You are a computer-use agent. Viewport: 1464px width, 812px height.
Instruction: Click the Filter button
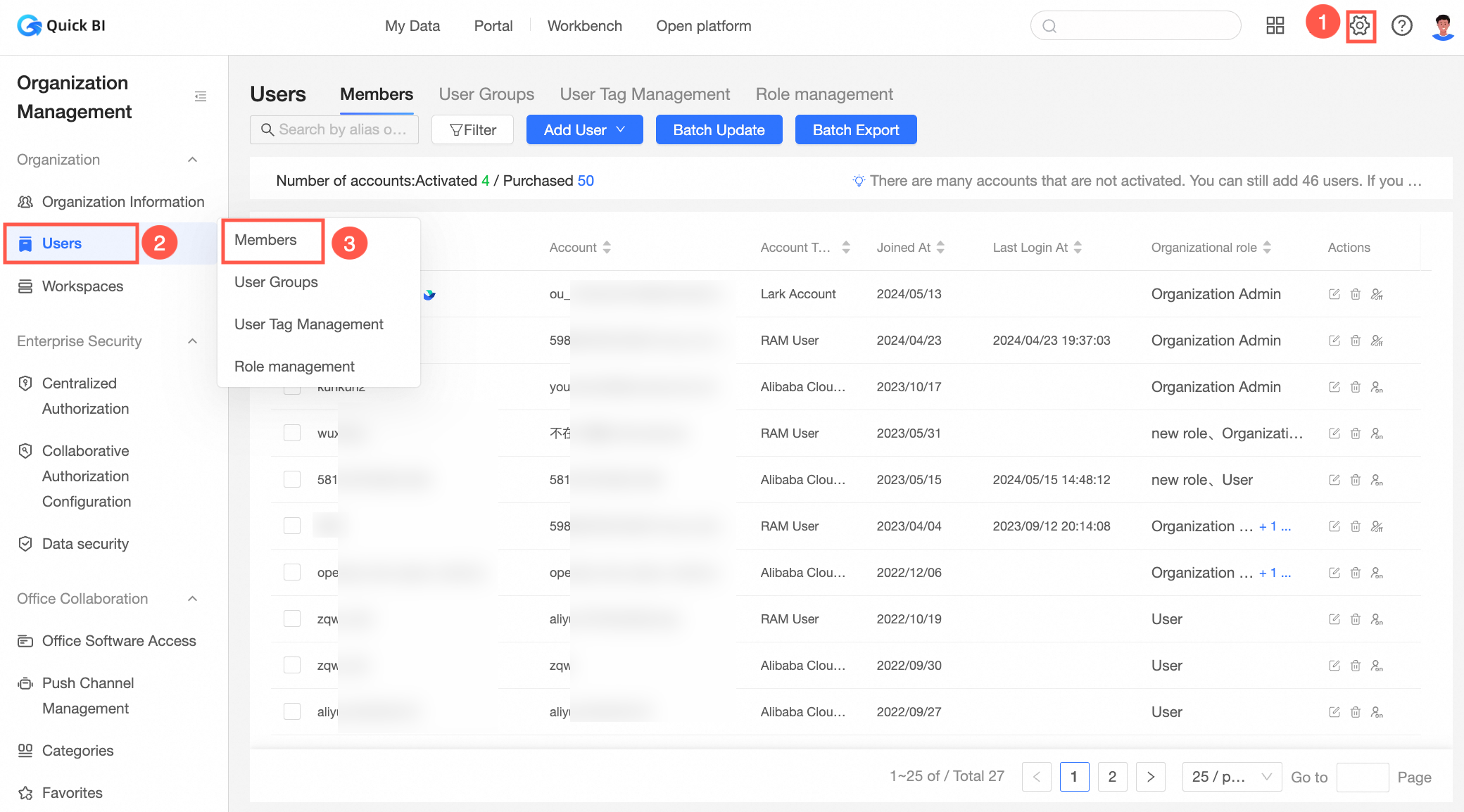[x=472, y=129]
